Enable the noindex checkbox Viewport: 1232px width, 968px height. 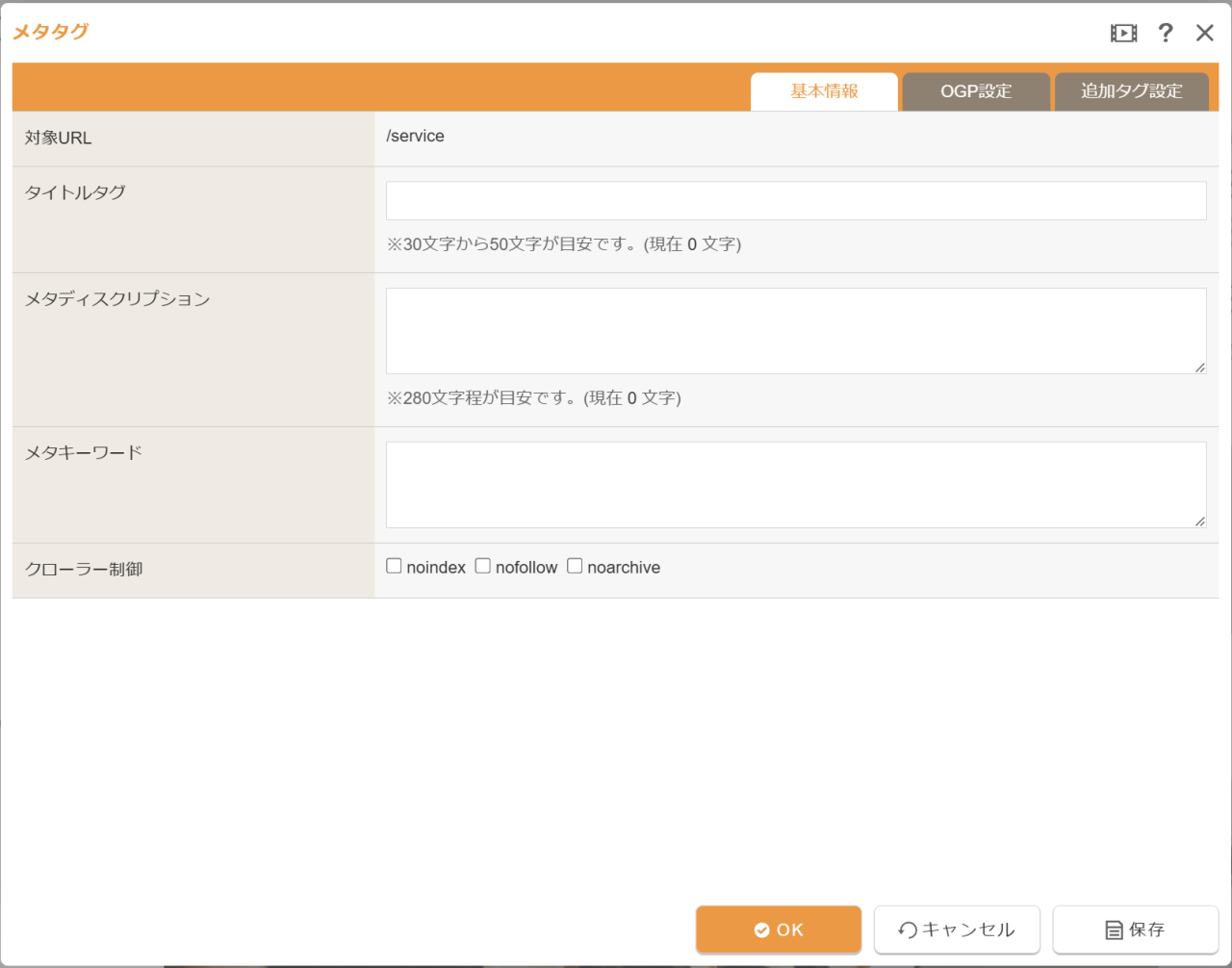[394, 566]
